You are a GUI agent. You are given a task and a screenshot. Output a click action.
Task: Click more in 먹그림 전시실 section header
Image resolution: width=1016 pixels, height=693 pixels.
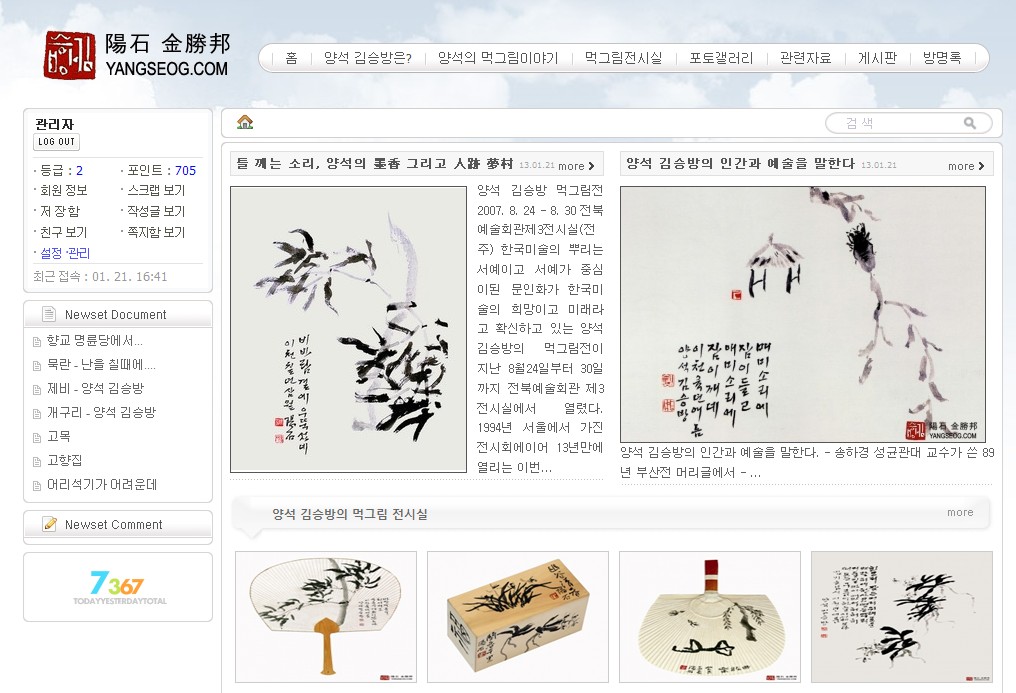(960, 512)
